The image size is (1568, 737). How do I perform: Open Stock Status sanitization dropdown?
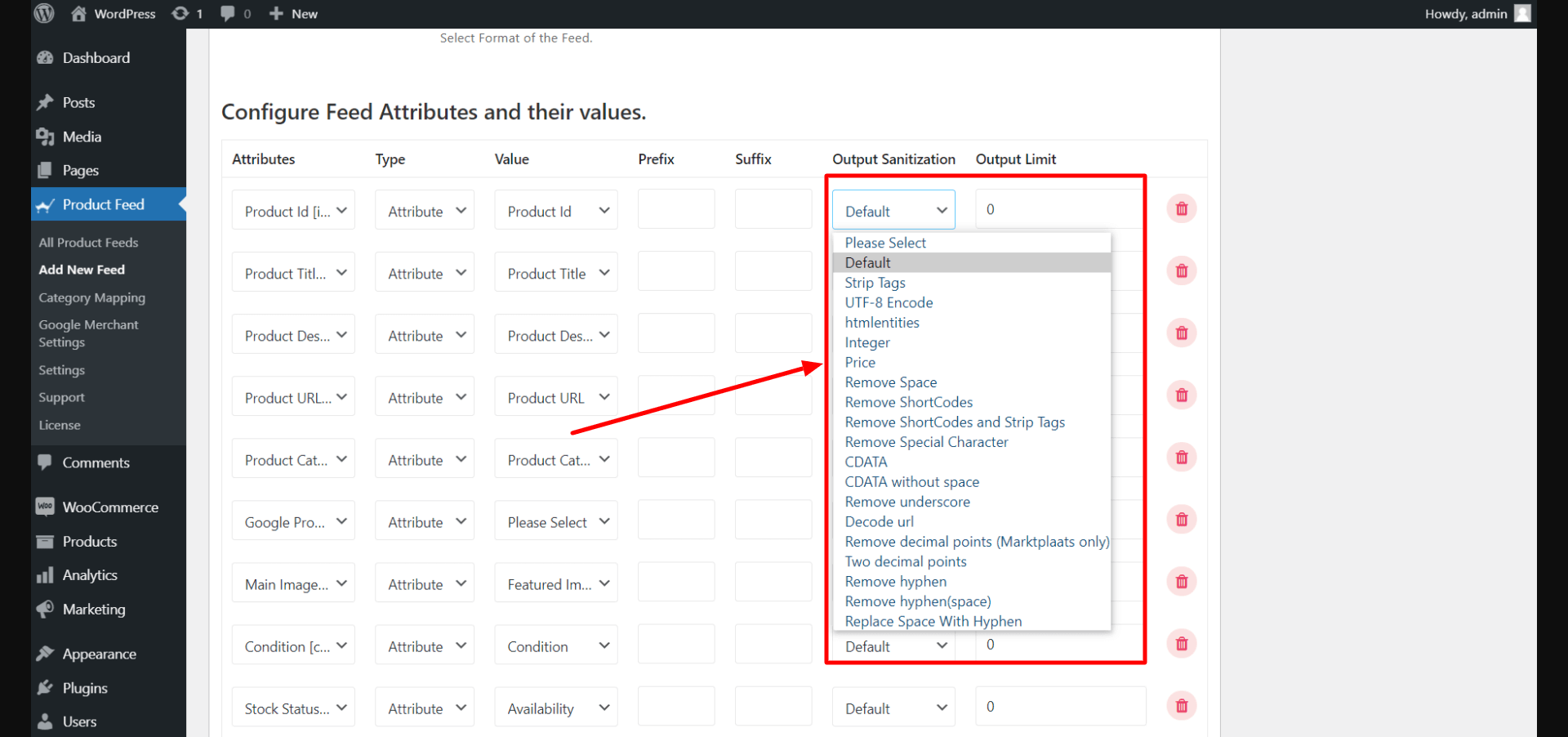click(x=893, y=708)
